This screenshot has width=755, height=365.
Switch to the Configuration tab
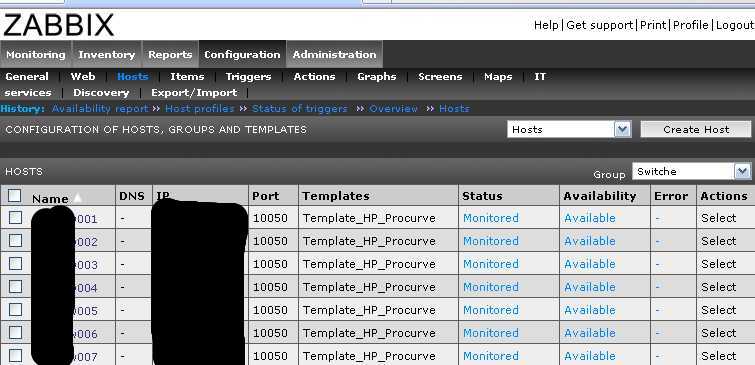(x=242, y=54)
